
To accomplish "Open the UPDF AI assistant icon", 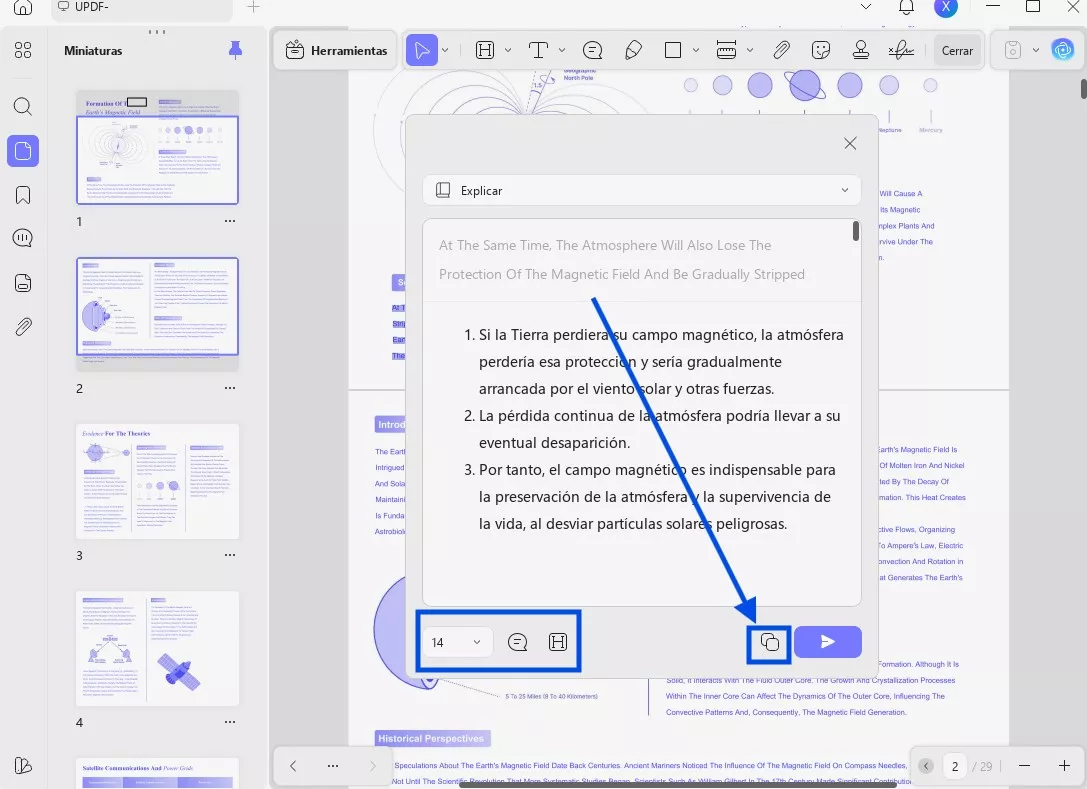I will point(1062,50).
